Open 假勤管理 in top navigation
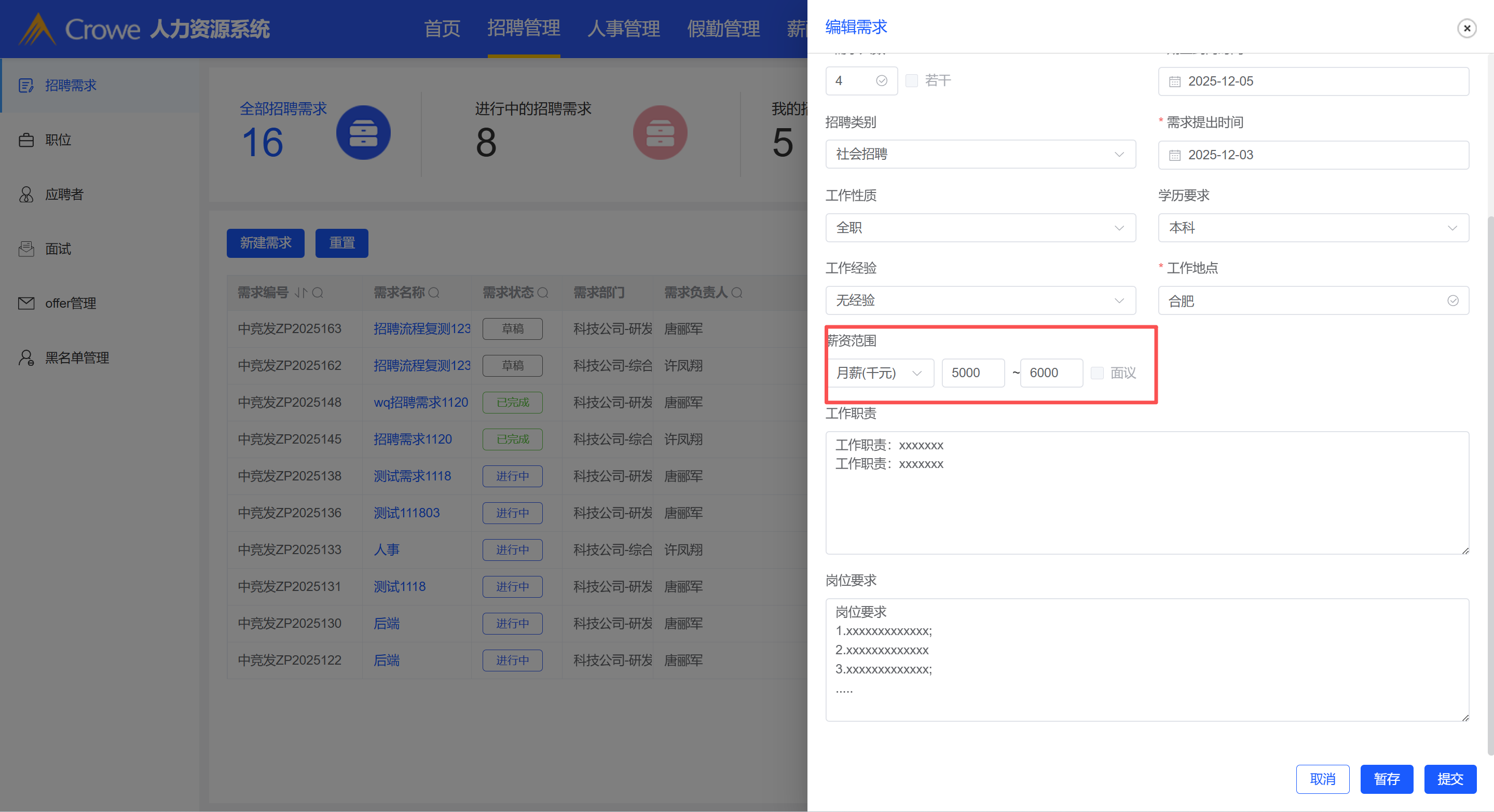The width and height of the screenshot is (1494, 812). point(723,28)
